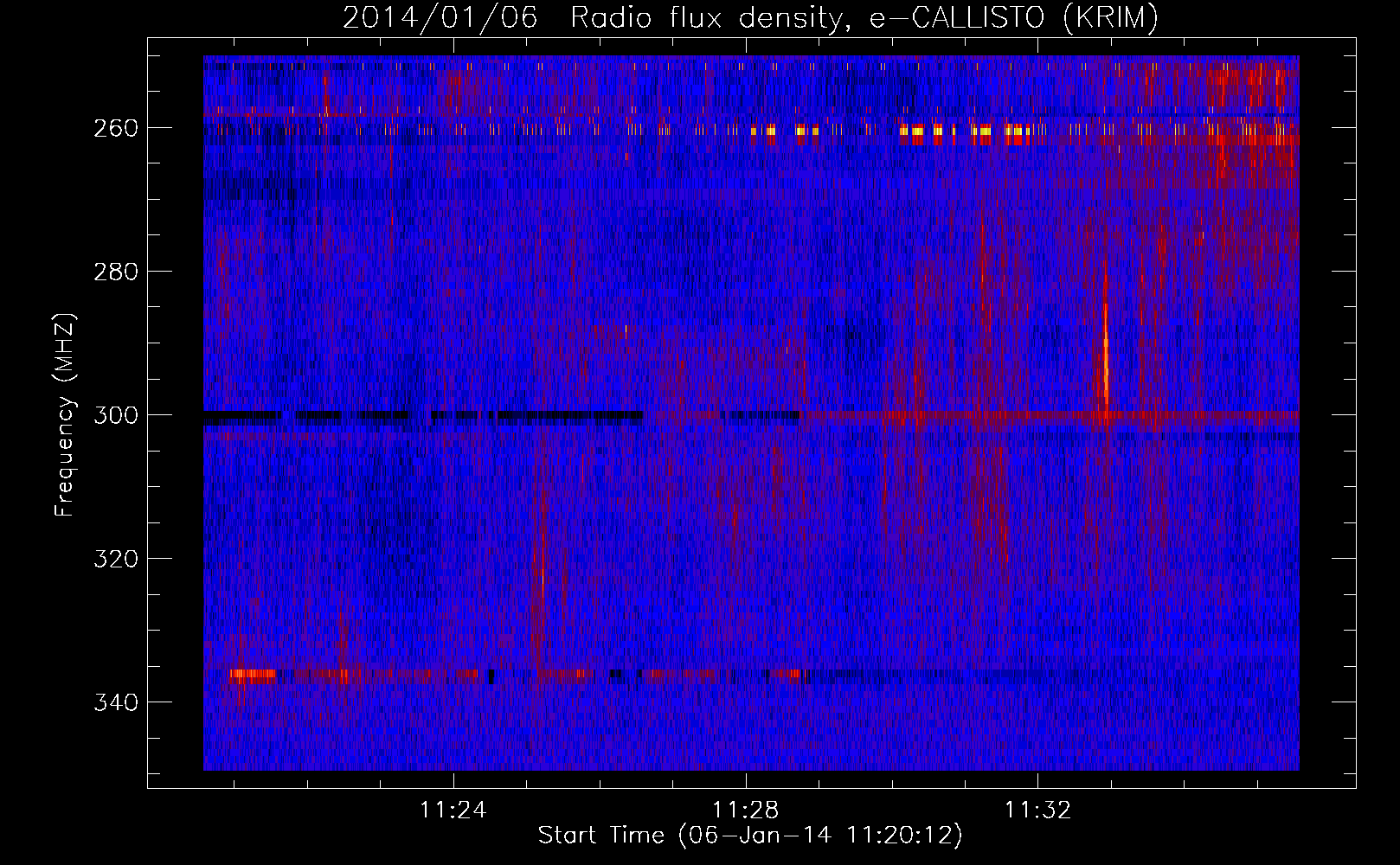This screenshot has width=1400, height=865.
Task: Click the plot title mentioning e-CALLISTO (KRIM)
Action: [750, 17]
